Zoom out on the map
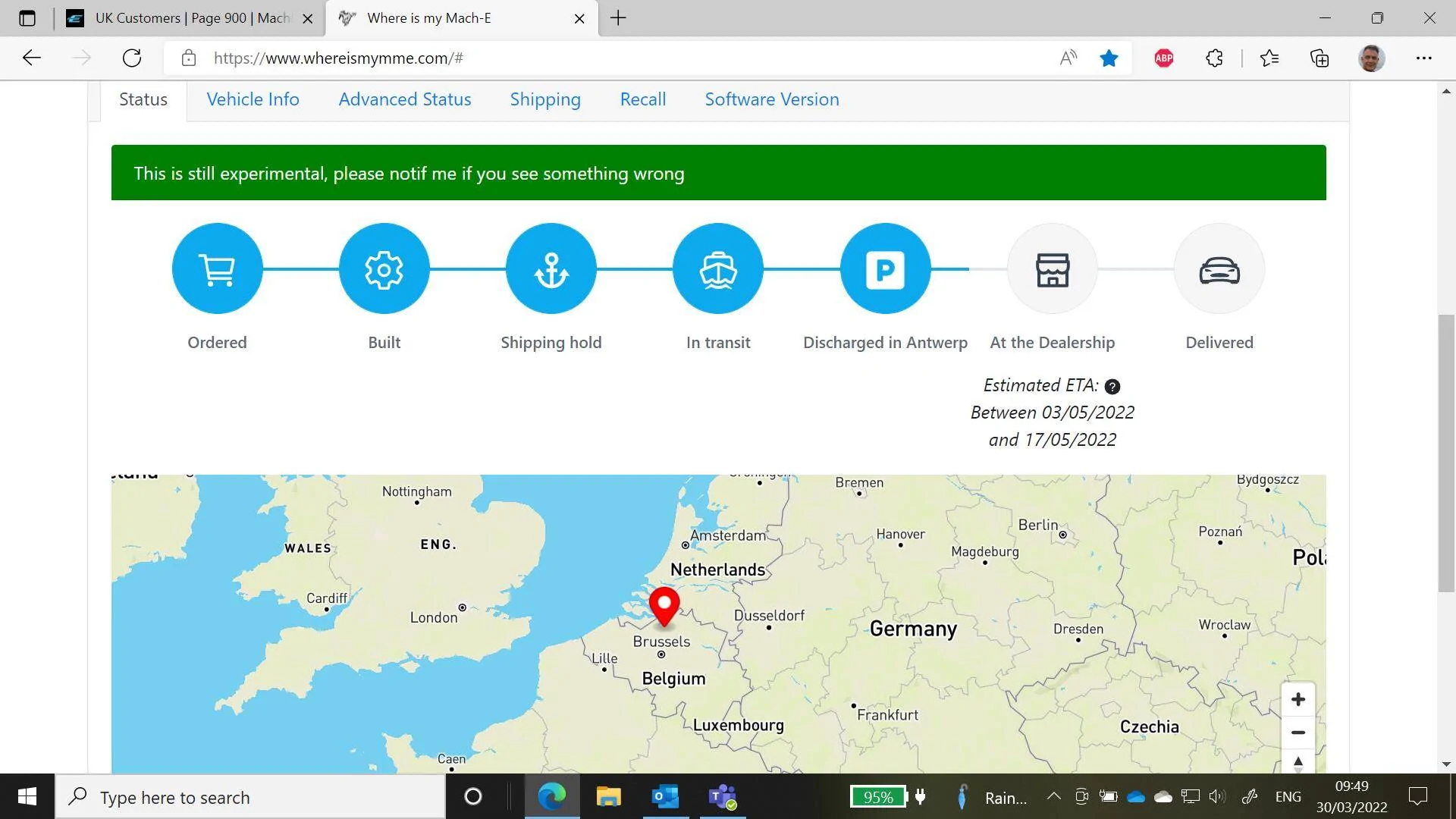 coord(1298,733)
